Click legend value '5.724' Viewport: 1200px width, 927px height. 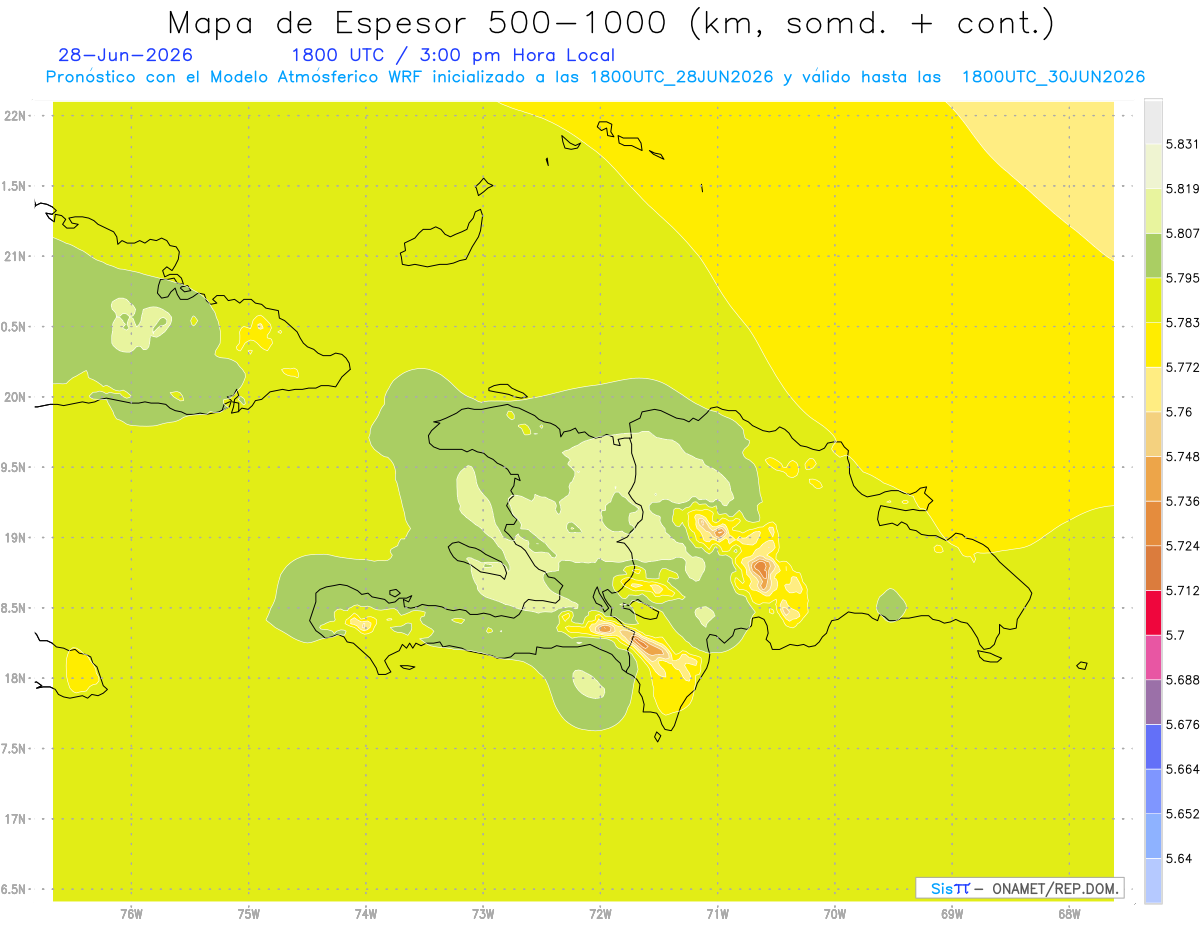(x=1182, y=545)
